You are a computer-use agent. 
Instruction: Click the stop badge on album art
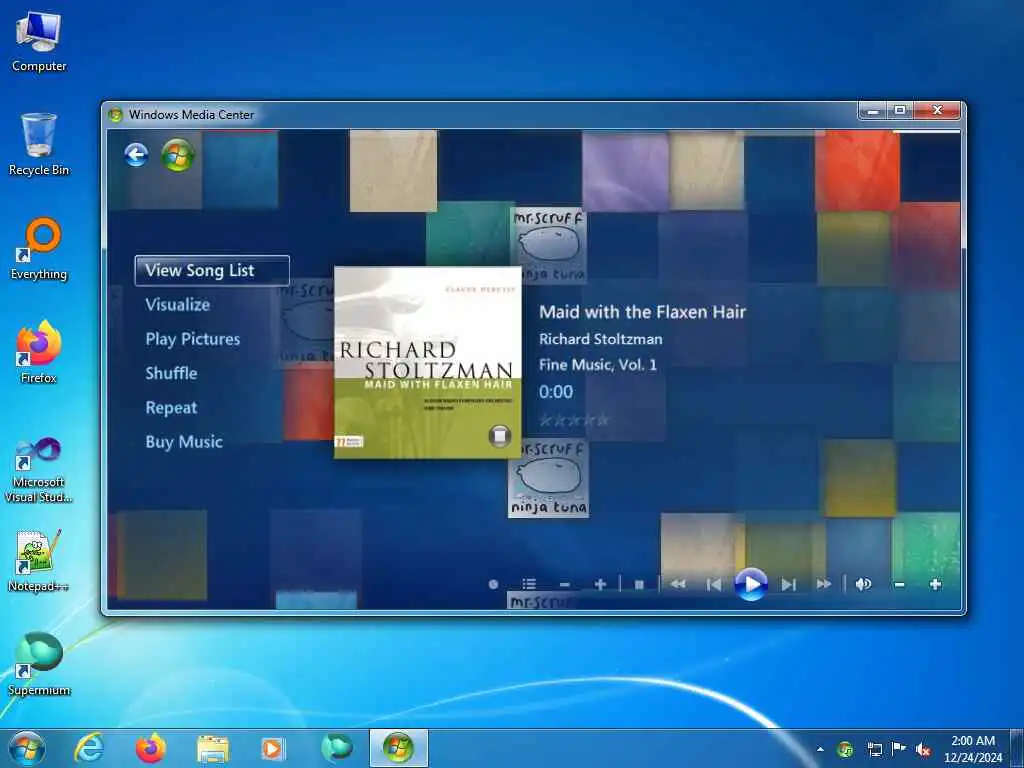coord(500,436)
